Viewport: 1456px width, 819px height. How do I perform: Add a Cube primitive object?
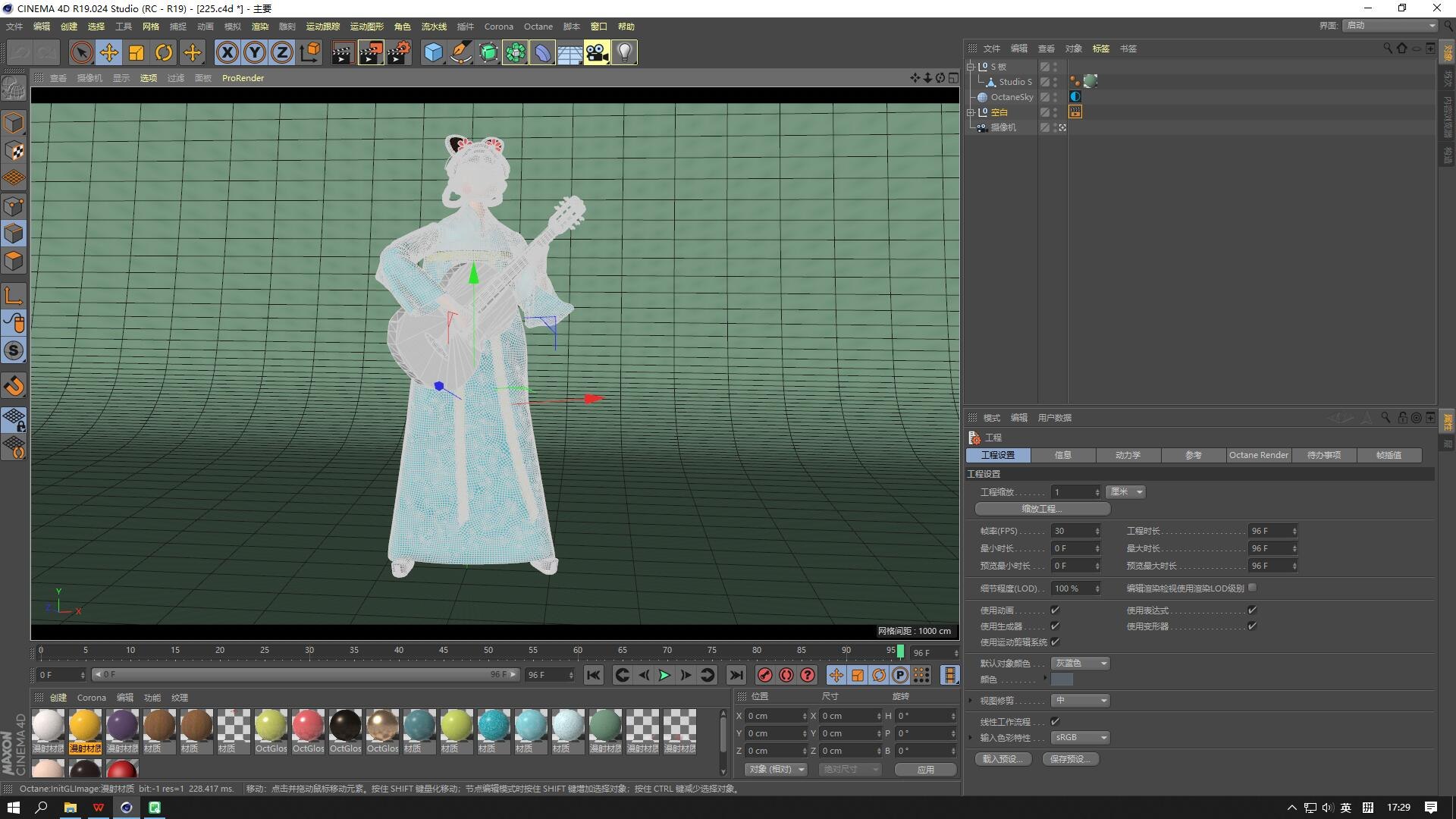pyautogui.click(x=433, y=52)
